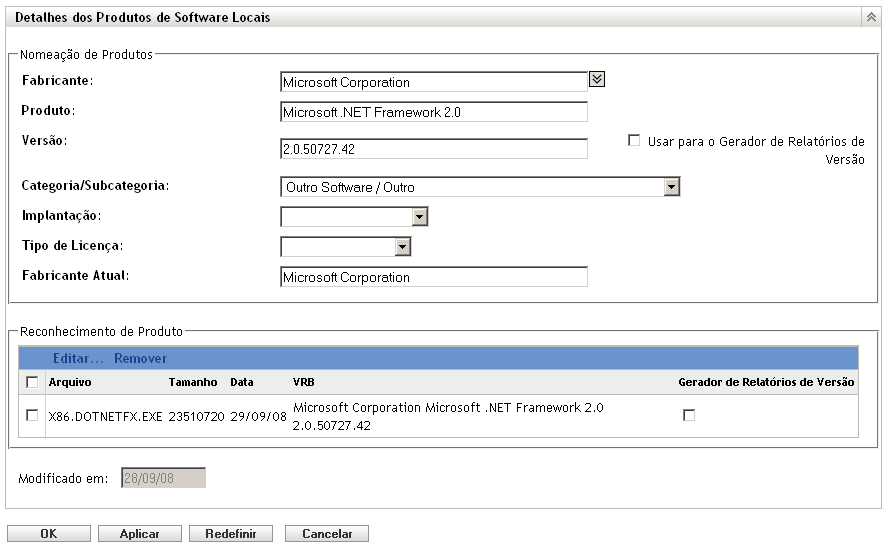Open the Categoria/Subcategoria dropdown

(480, 187)
